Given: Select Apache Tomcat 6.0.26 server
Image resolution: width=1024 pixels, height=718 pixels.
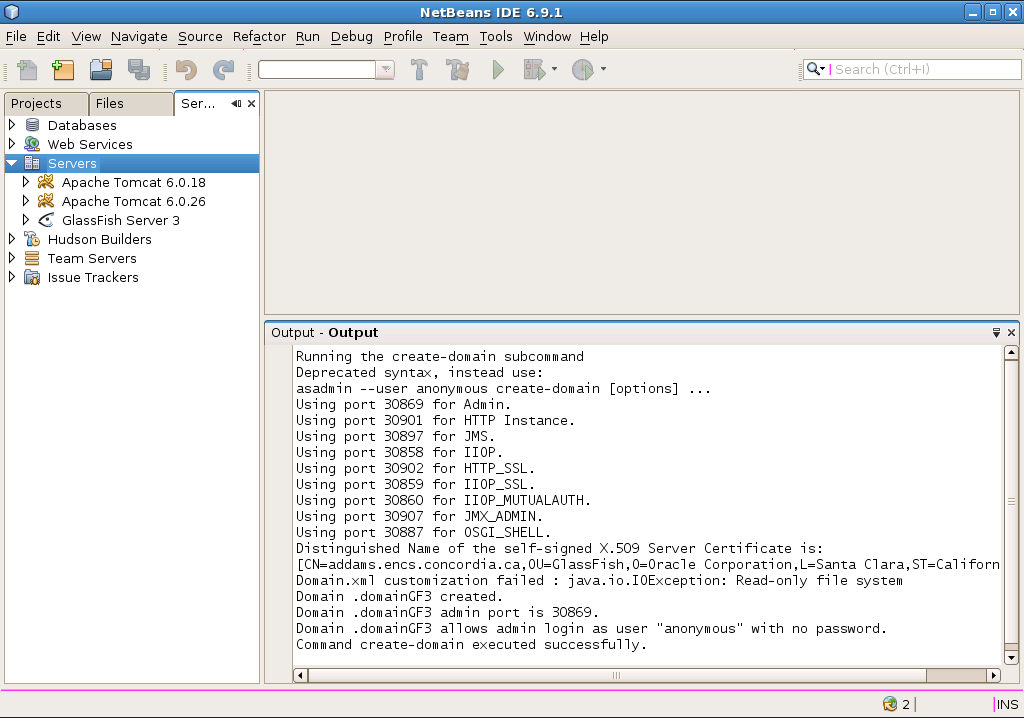Looking at the screenshot, I should (x=133, y=201).
